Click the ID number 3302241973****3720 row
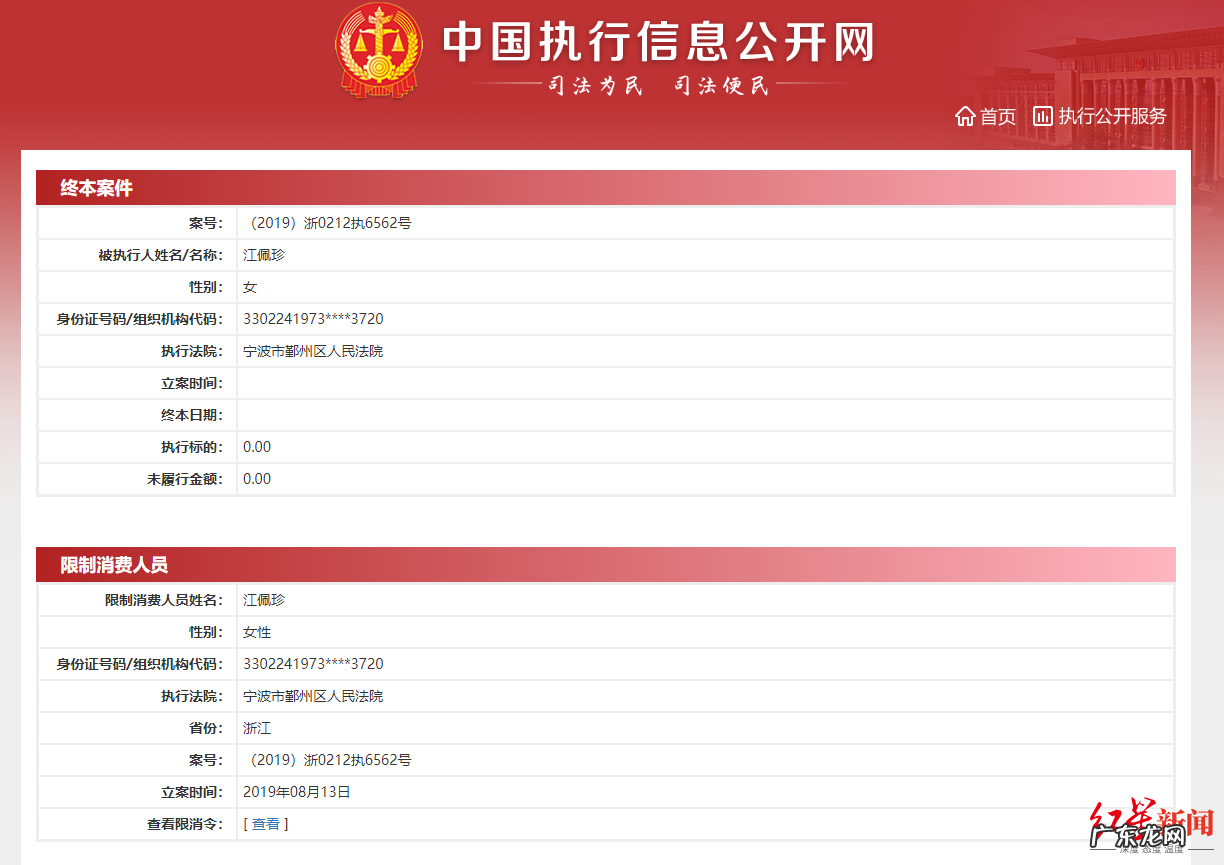The width and height of the screenshot is (1224, 865). (314, 319)
